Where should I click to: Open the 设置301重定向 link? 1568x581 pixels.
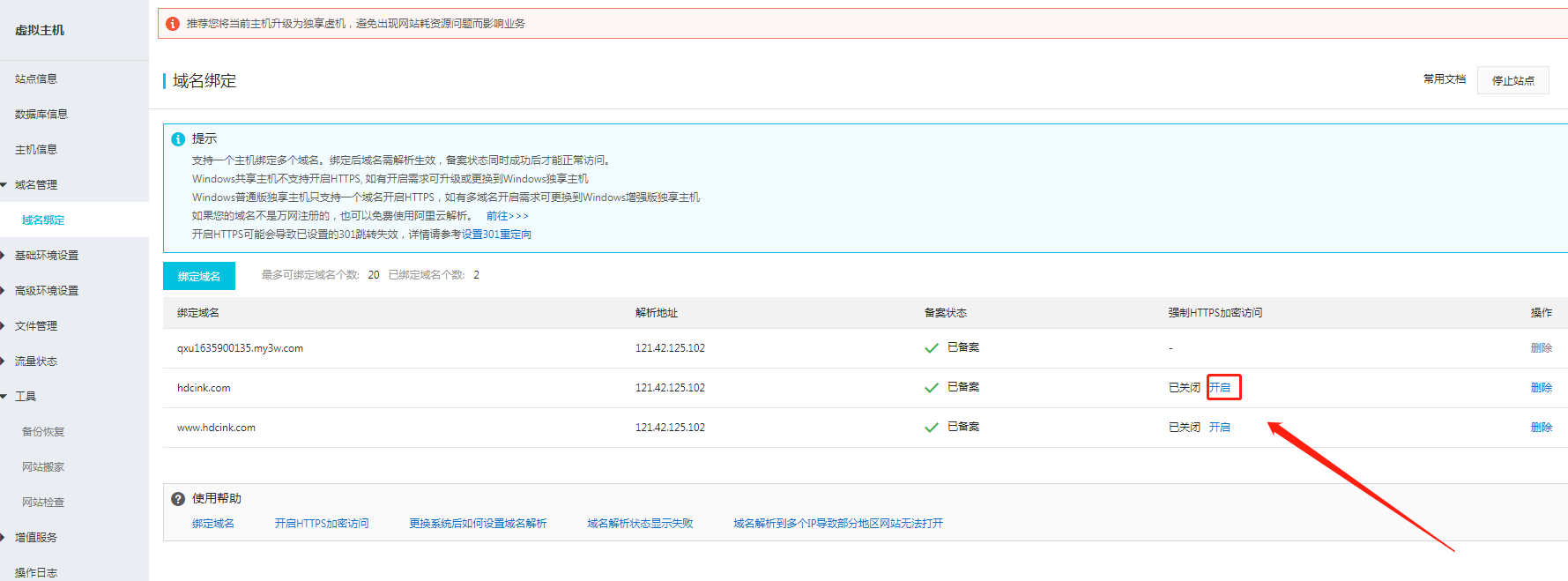(x=496, y=235)
